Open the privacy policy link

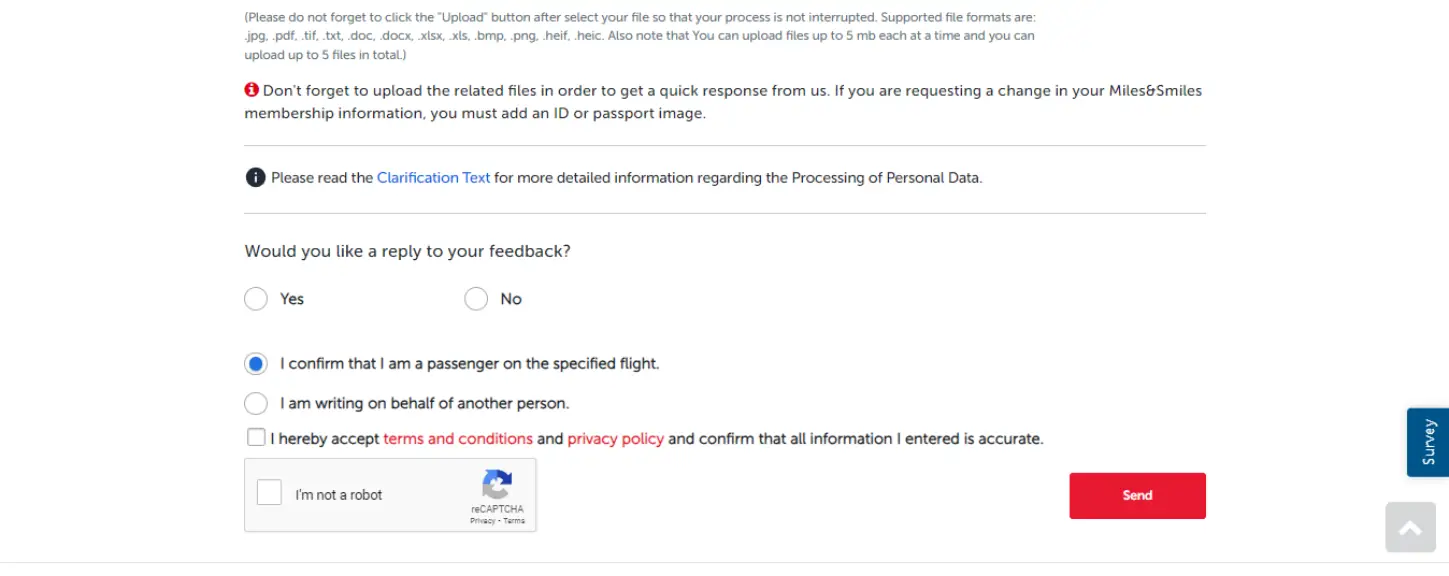coord(616,439)
